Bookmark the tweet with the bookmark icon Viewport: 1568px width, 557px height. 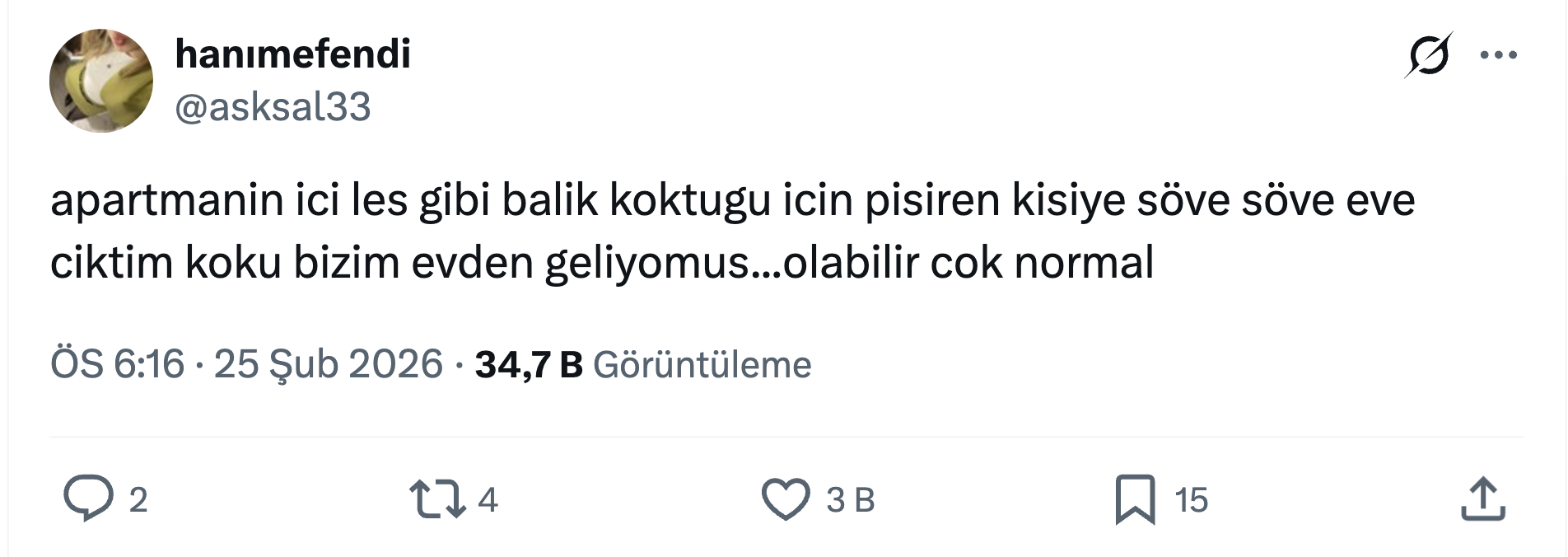(1135, 499)
